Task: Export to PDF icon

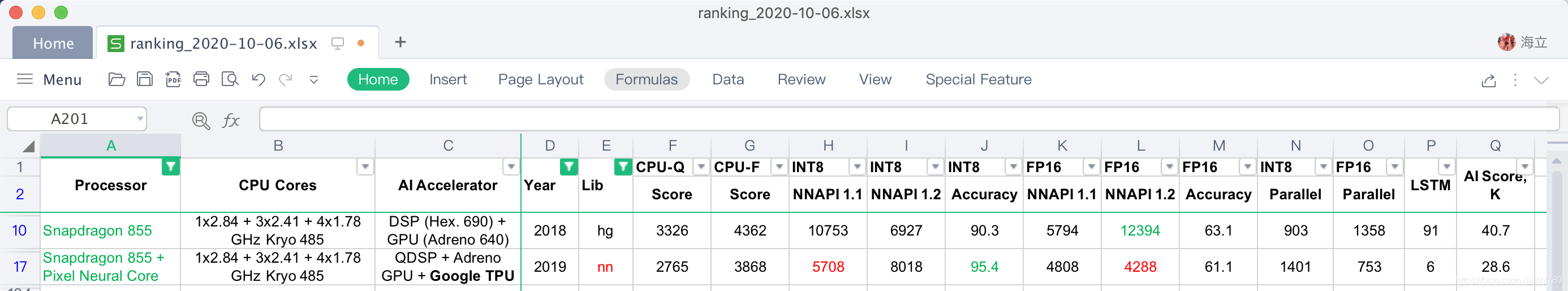Action: (x=173, y=79)
